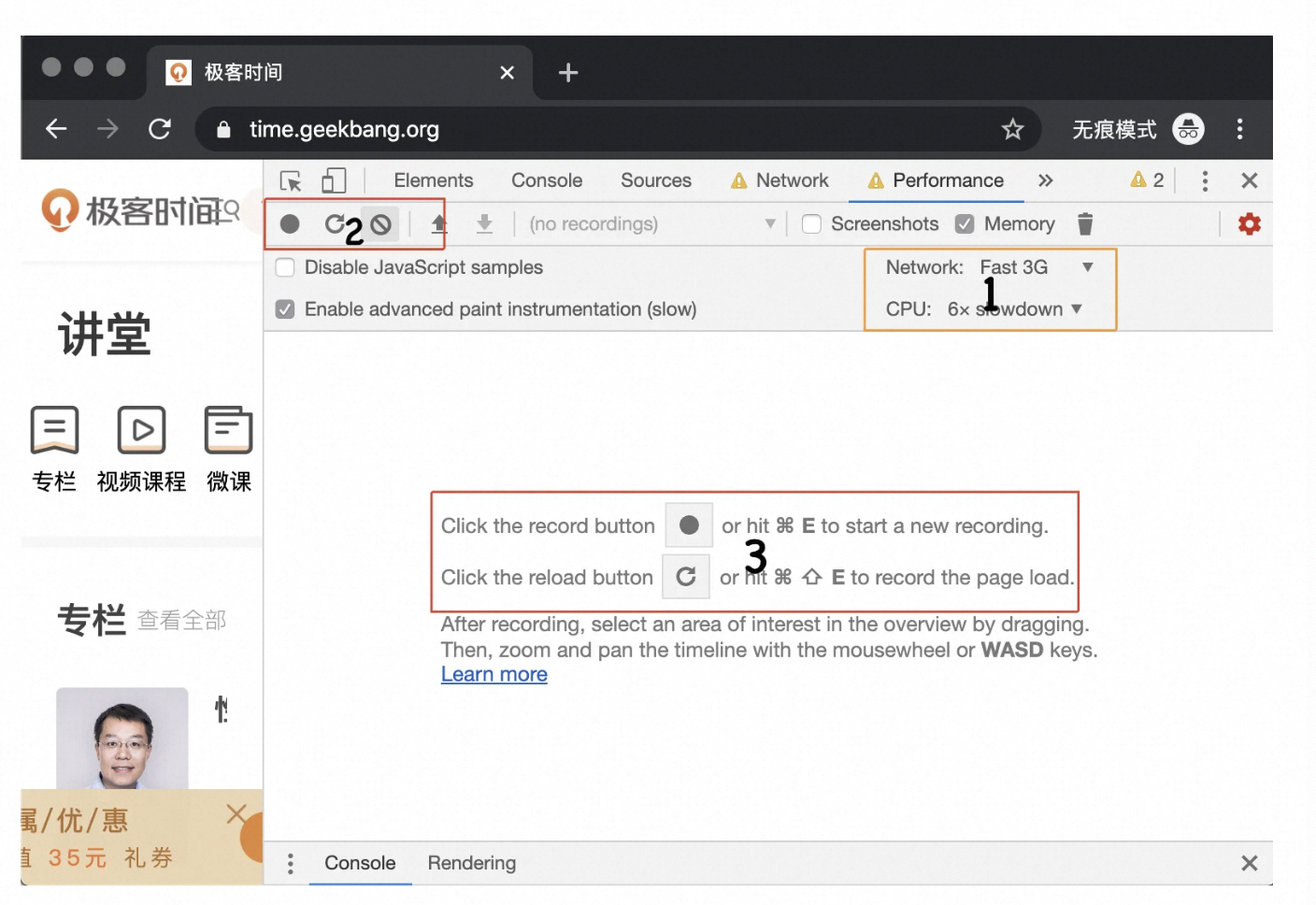Click 查看全部 view all link
Screen dimensions: 1316x905
point(182,621)
